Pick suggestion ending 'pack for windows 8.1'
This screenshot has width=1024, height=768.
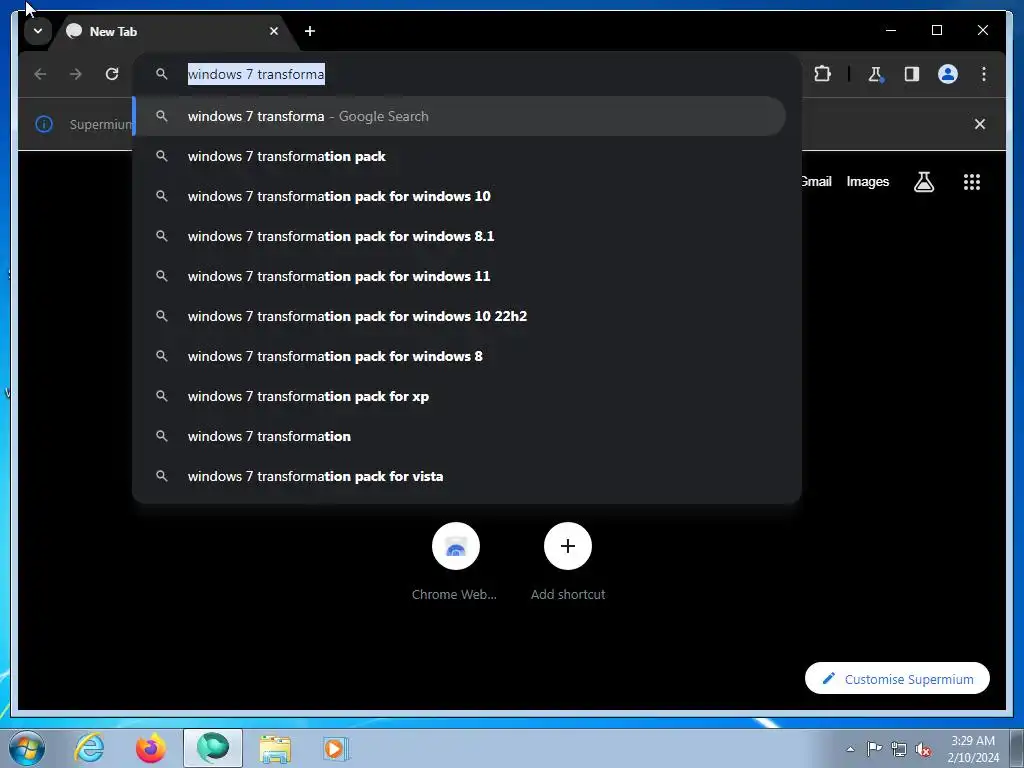[x=460, y=236]
